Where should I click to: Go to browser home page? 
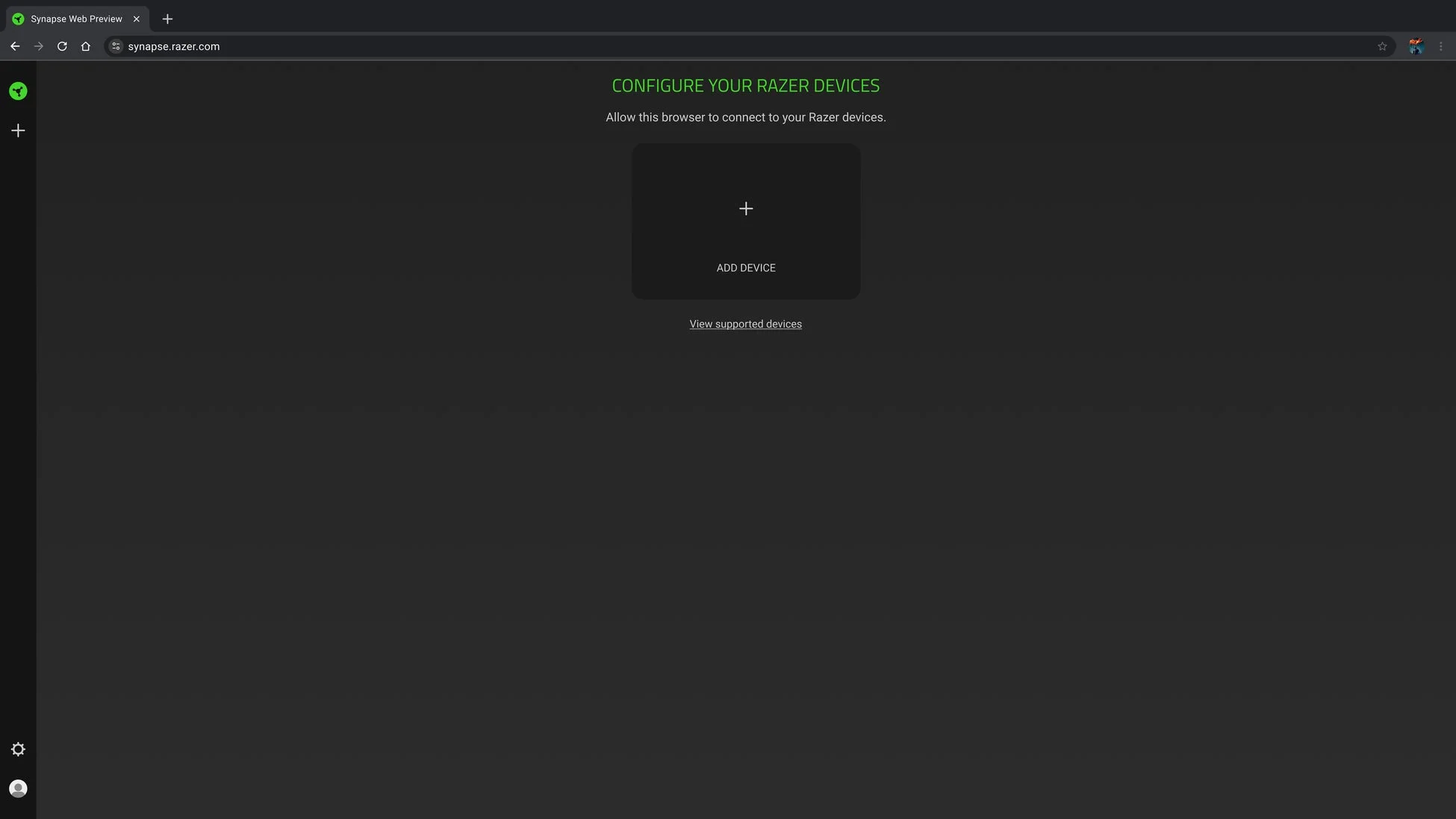[85, 46]
